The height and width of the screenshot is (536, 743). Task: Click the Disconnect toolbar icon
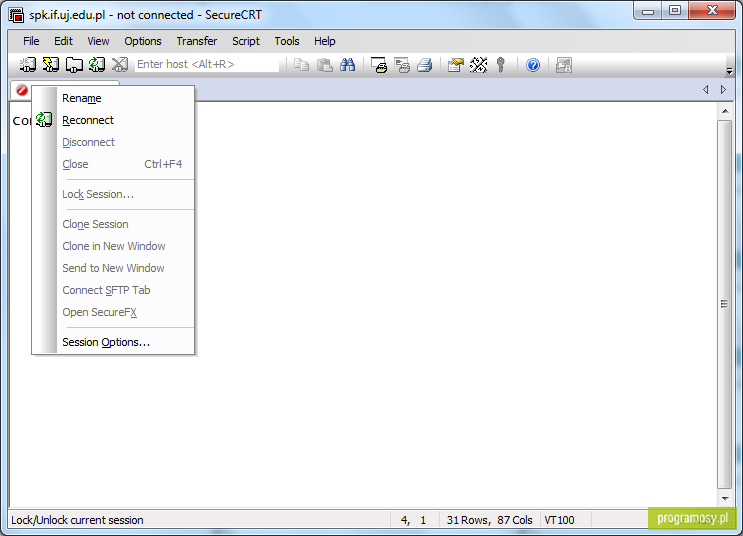(x=120, y=64)
